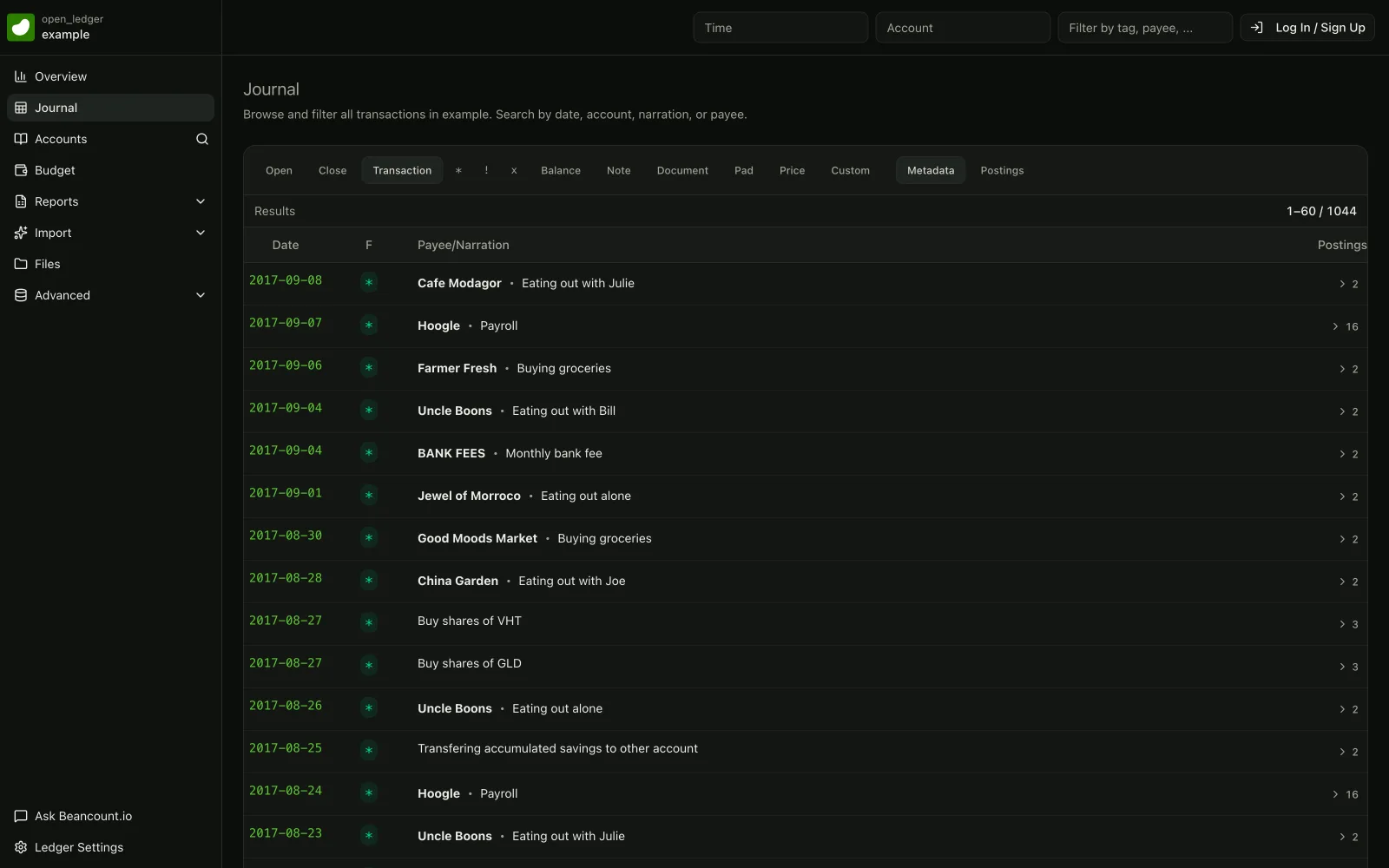Viewport: 1389px width, 868px height.
Task: Click flag asterisk for Jewel of Morroco row
Action: coord(369,496)
